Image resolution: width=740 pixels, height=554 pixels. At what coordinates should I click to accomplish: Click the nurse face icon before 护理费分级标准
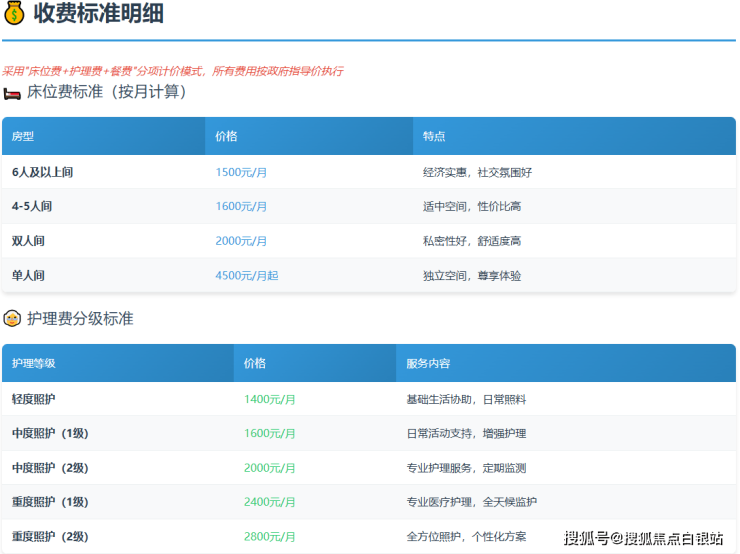(x=12, y=319)
